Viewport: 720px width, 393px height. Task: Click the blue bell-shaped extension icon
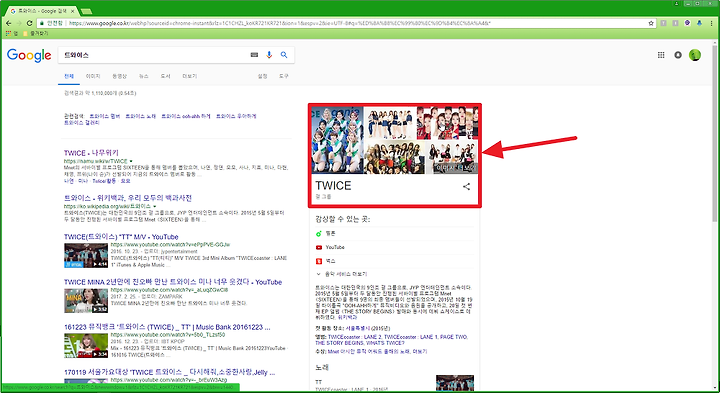tap(699, 23)
